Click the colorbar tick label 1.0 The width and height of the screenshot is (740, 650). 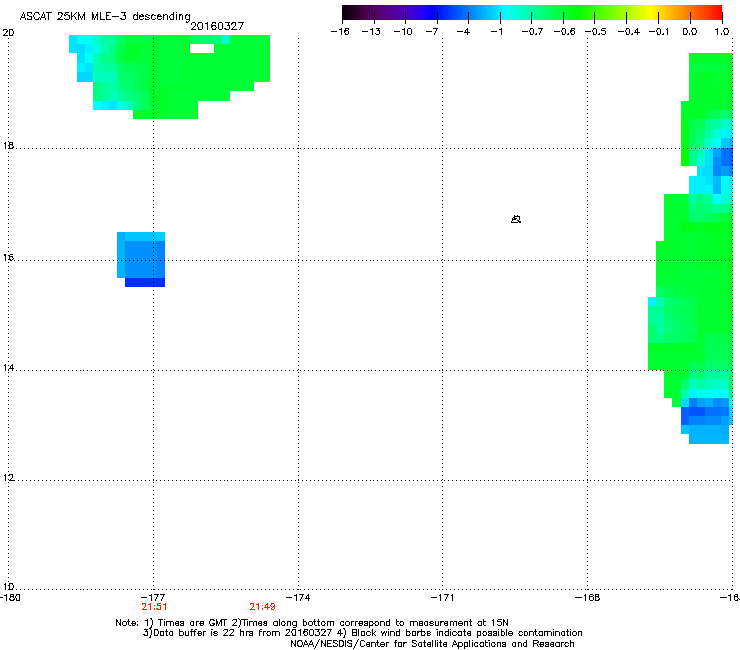tap(722, 32)
